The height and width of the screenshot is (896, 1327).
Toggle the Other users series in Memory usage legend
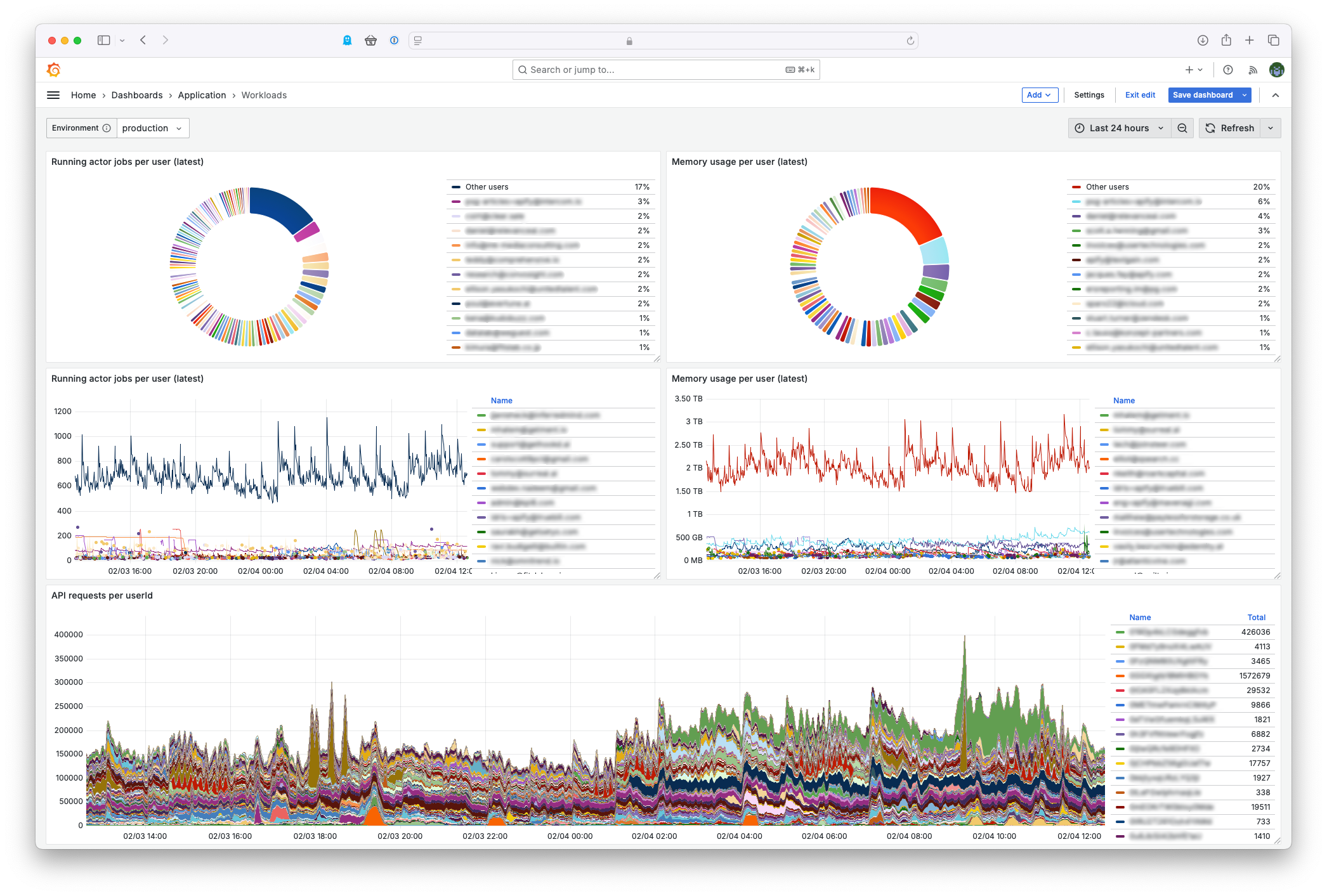click(1108, 186)
